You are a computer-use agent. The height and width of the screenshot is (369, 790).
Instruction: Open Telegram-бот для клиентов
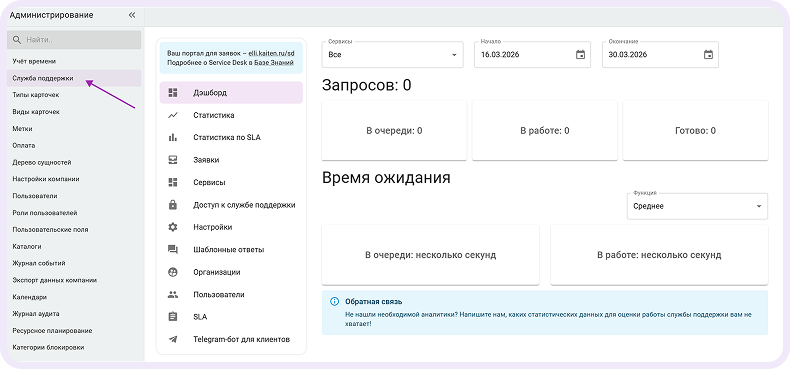231,339
